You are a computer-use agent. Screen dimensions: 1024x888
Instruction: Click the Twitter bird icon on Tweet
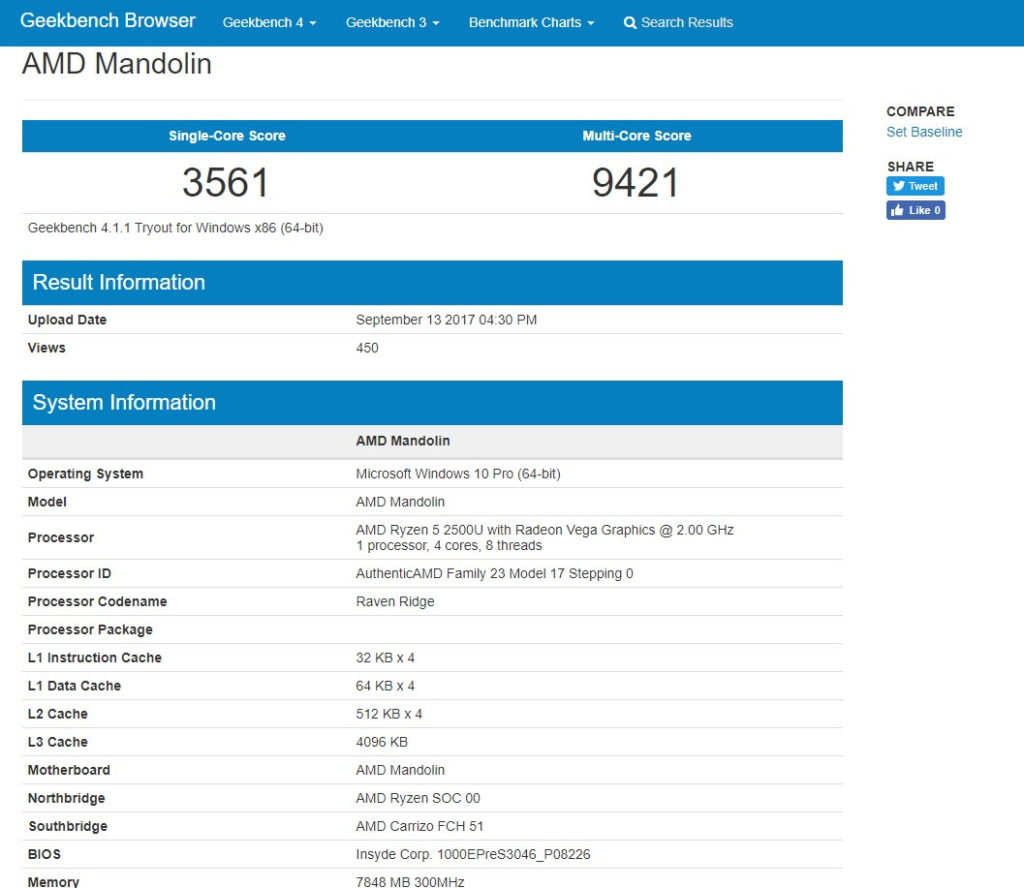tap(898, 186)
